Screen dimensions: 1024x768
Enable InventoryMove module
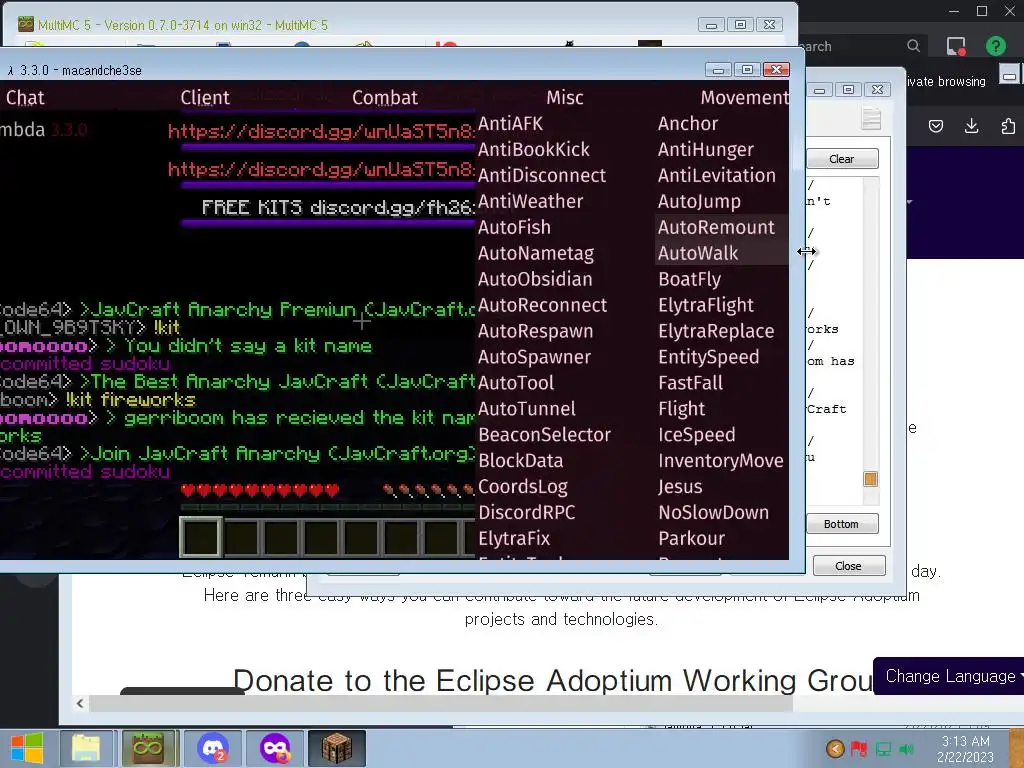[x=720, y=460]
